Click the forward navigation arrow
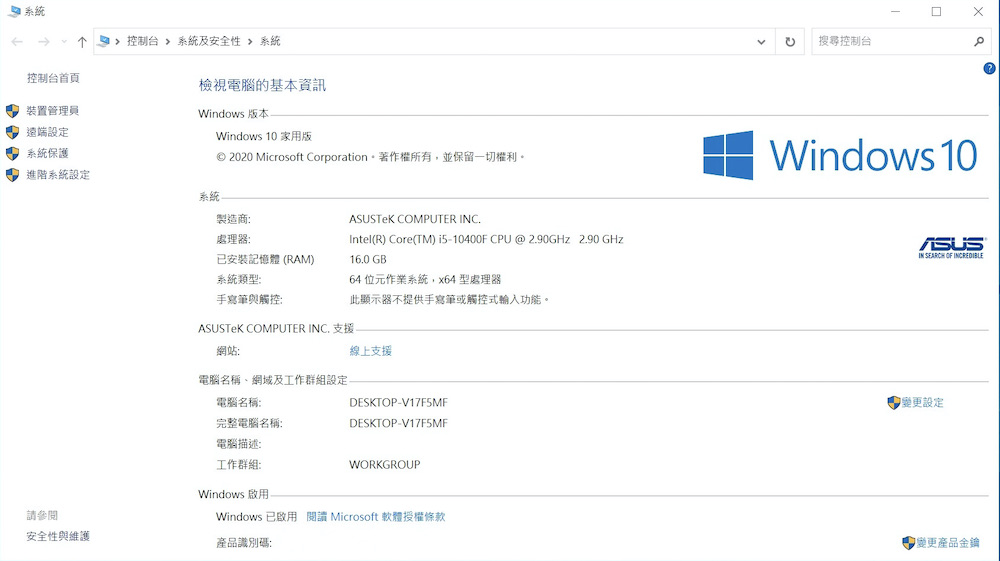Image resolution: width=1000 pixels, height=561 pixels. coord(43,42)
